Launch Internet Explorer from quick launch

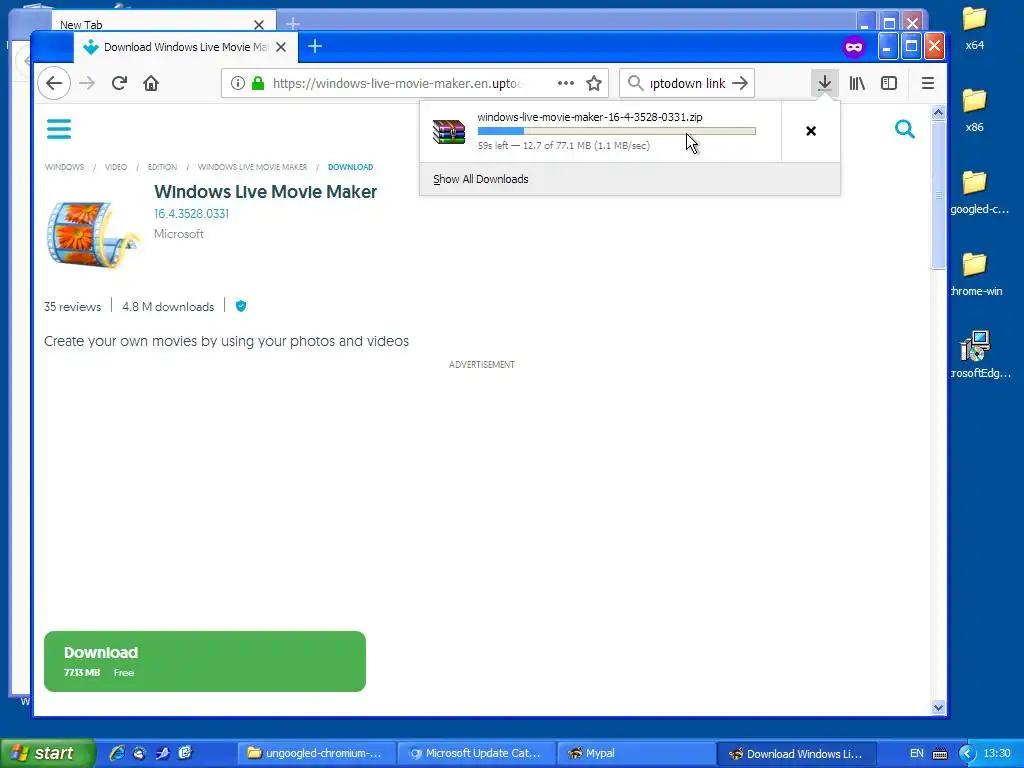117,753
